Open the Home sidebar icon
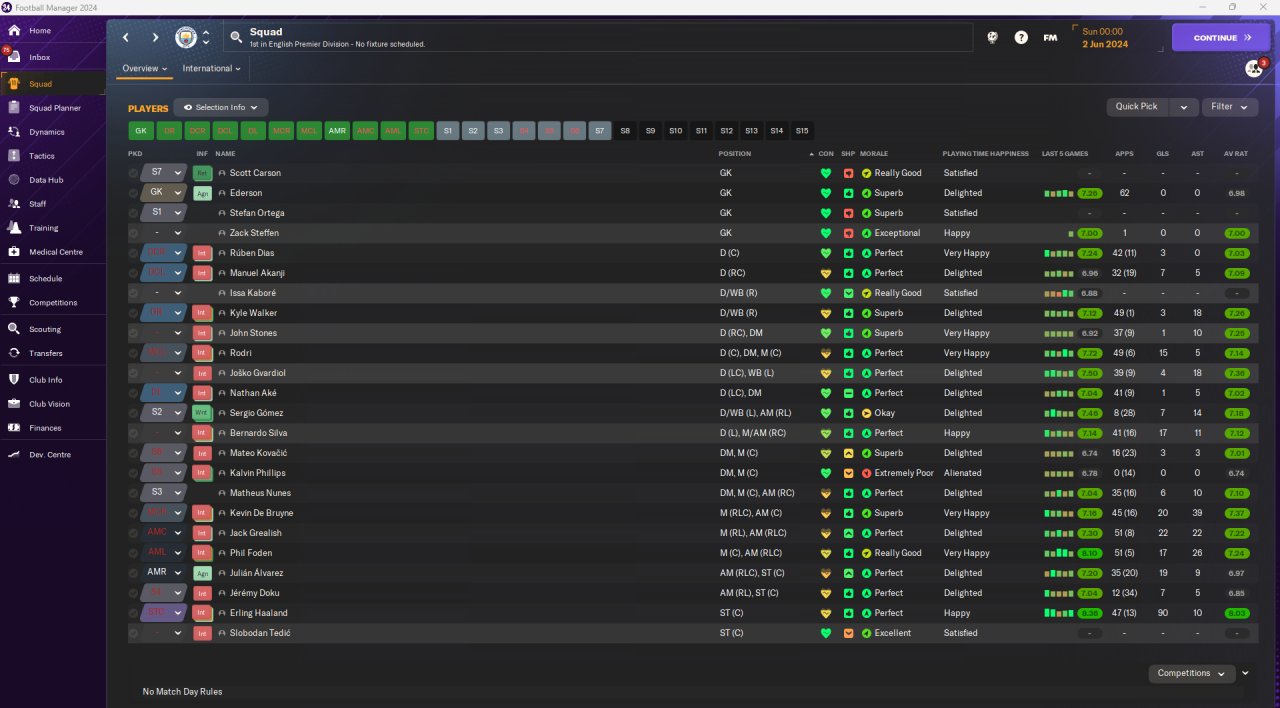Viewport: 1280px width, 708px height. [14, 31]
